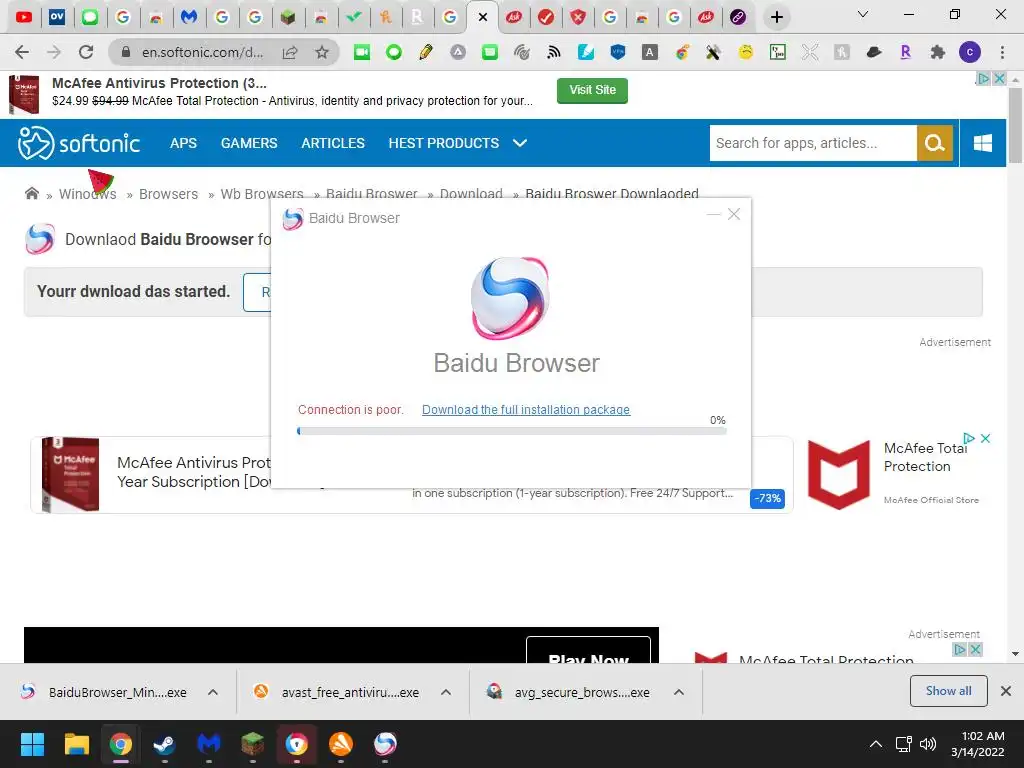Image resolution: width=1024 pixels, height=768 pixels.
Task: Open the Malwarebytes tab with blue M icon
Action: (x=189, y=17)
